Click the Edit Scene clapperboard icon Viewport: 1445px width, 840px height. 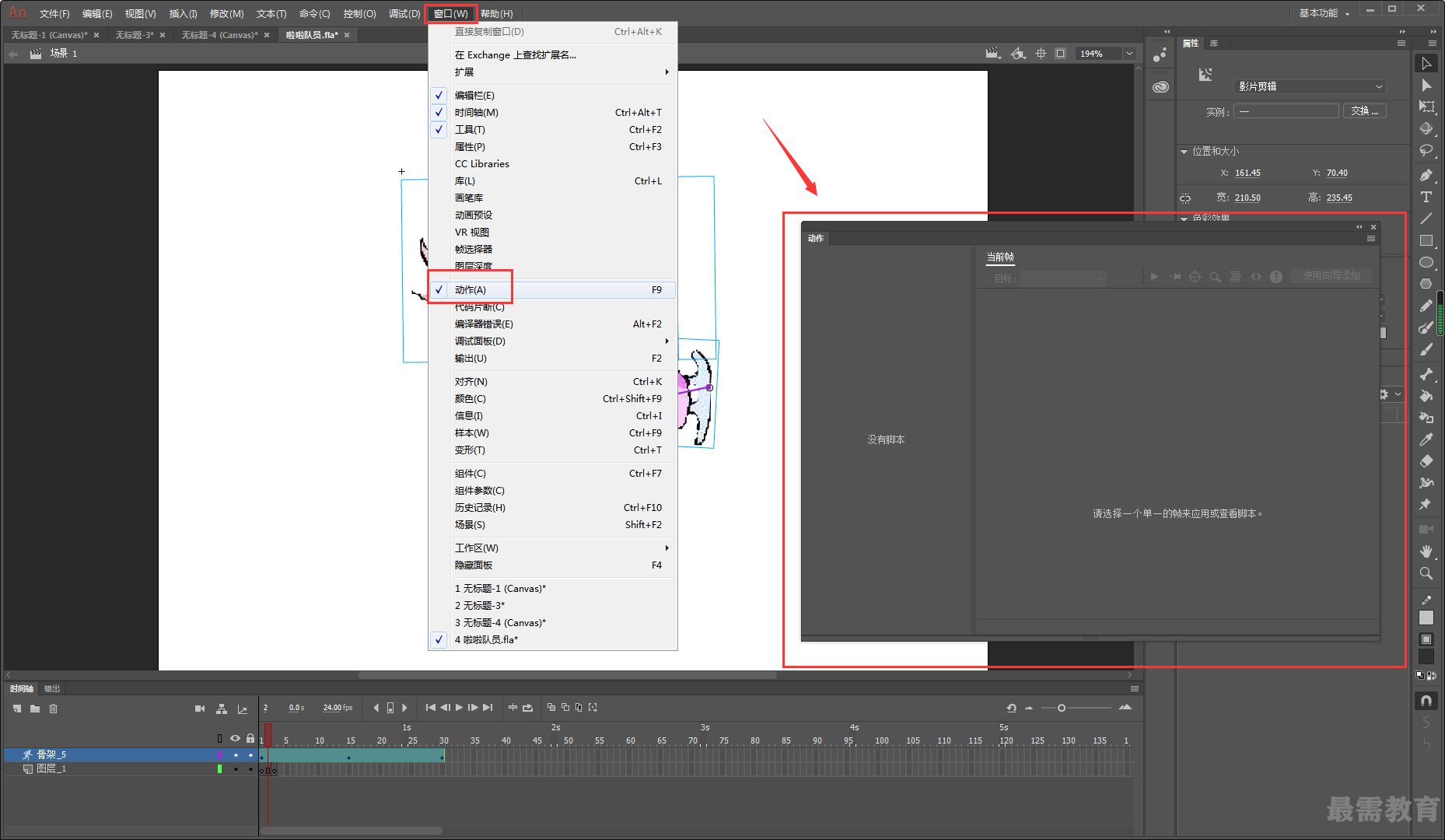point(992,54)
